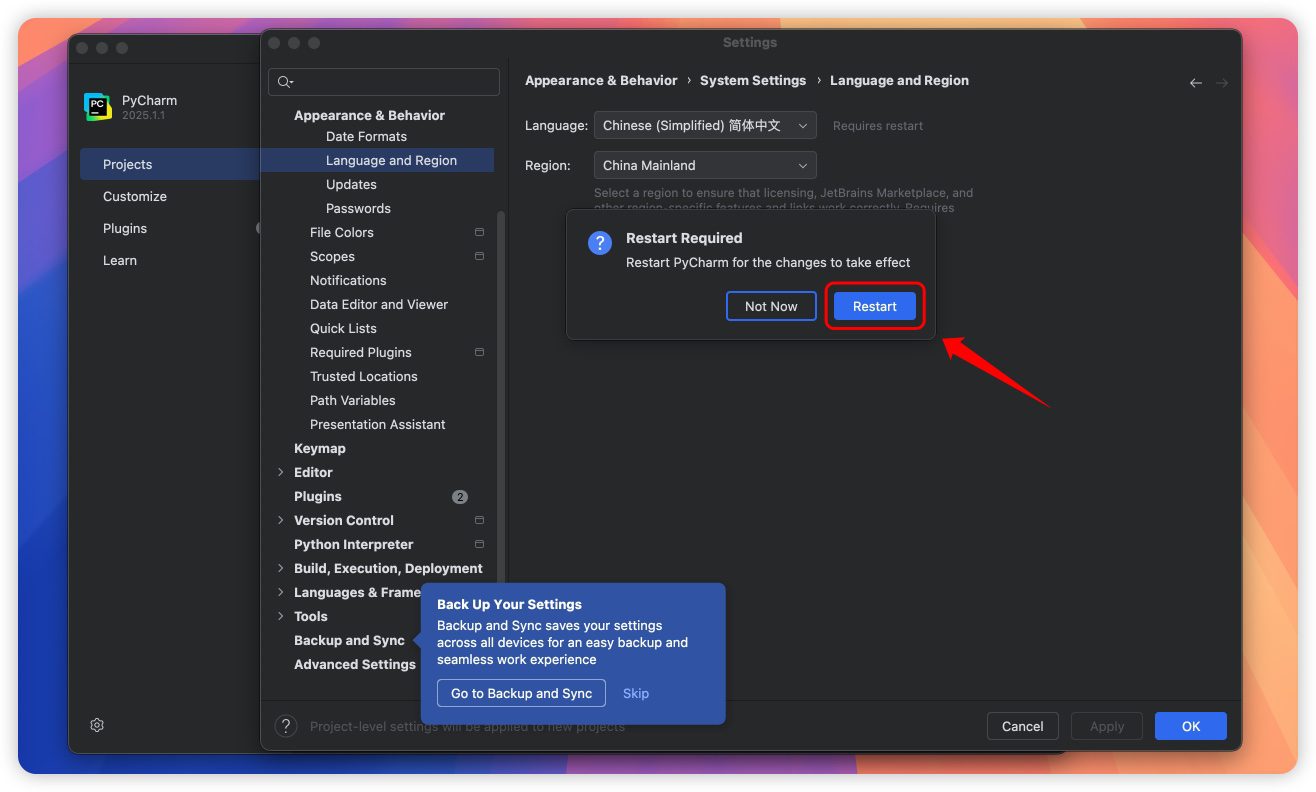
Task: Select Plugins in the Welcome sidebar
Action: pos(125,229)
